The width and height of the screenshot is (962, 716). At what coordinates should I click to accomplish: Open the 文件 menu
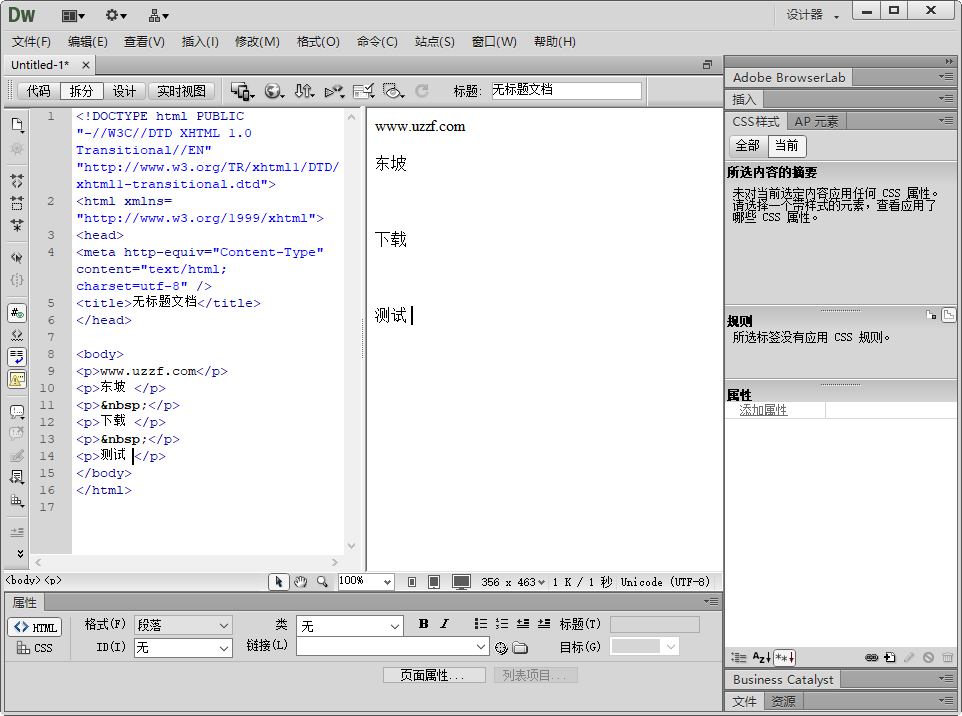coord(31,42)
